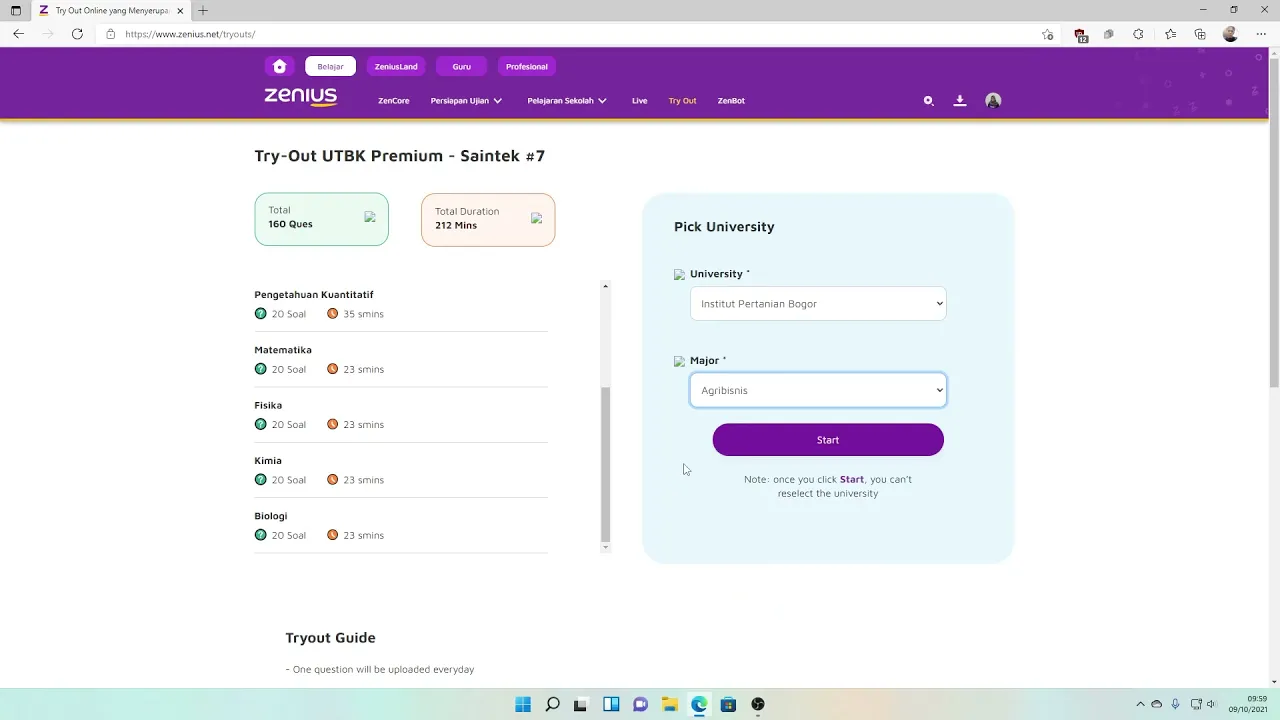Click the subject list scroll up arrow
The width and height of the screenshot is (1280, 720).
pos(605,287)
